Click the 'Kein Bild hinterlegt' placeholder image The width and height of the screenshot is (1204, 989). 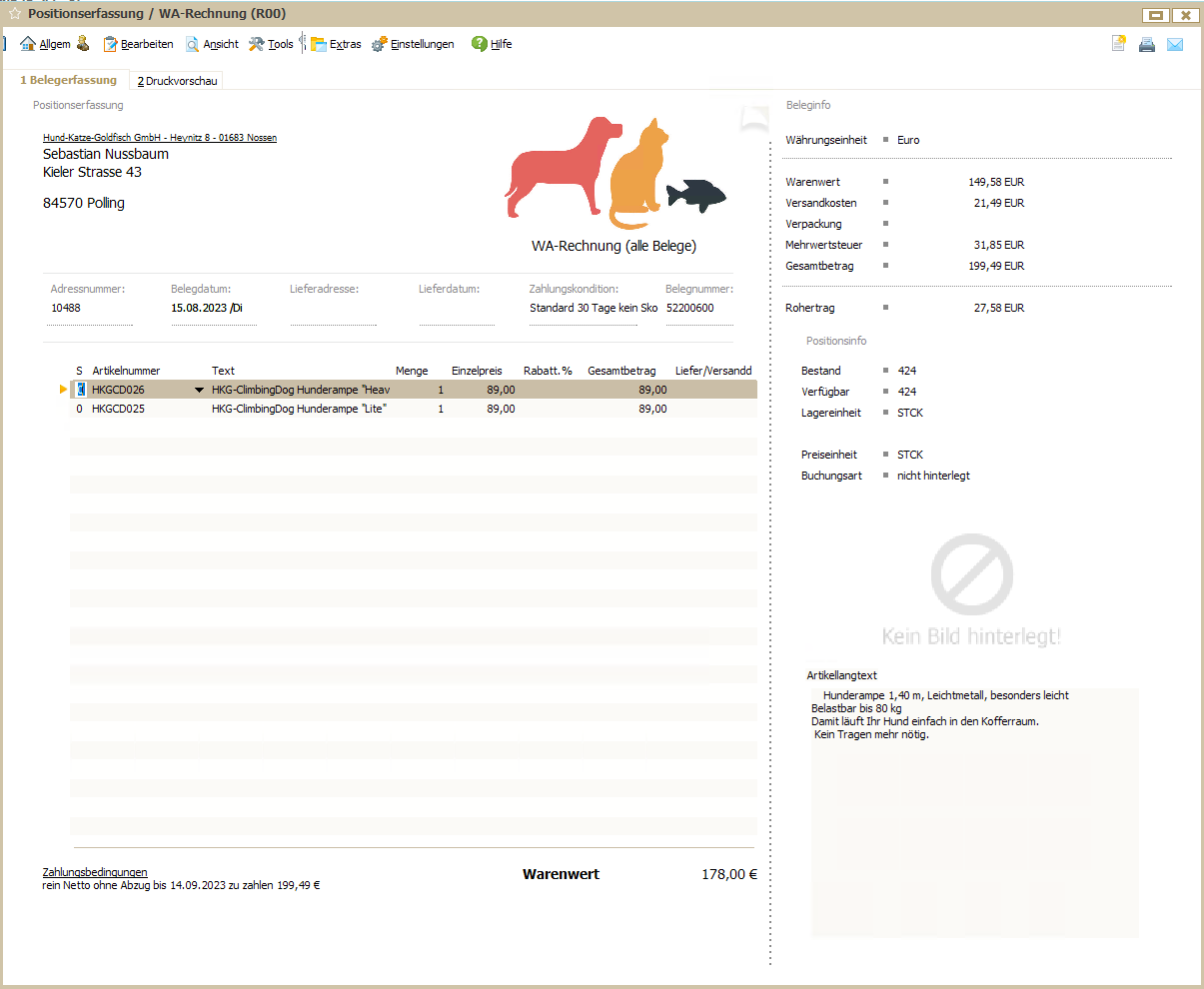[x=971, y=589]
